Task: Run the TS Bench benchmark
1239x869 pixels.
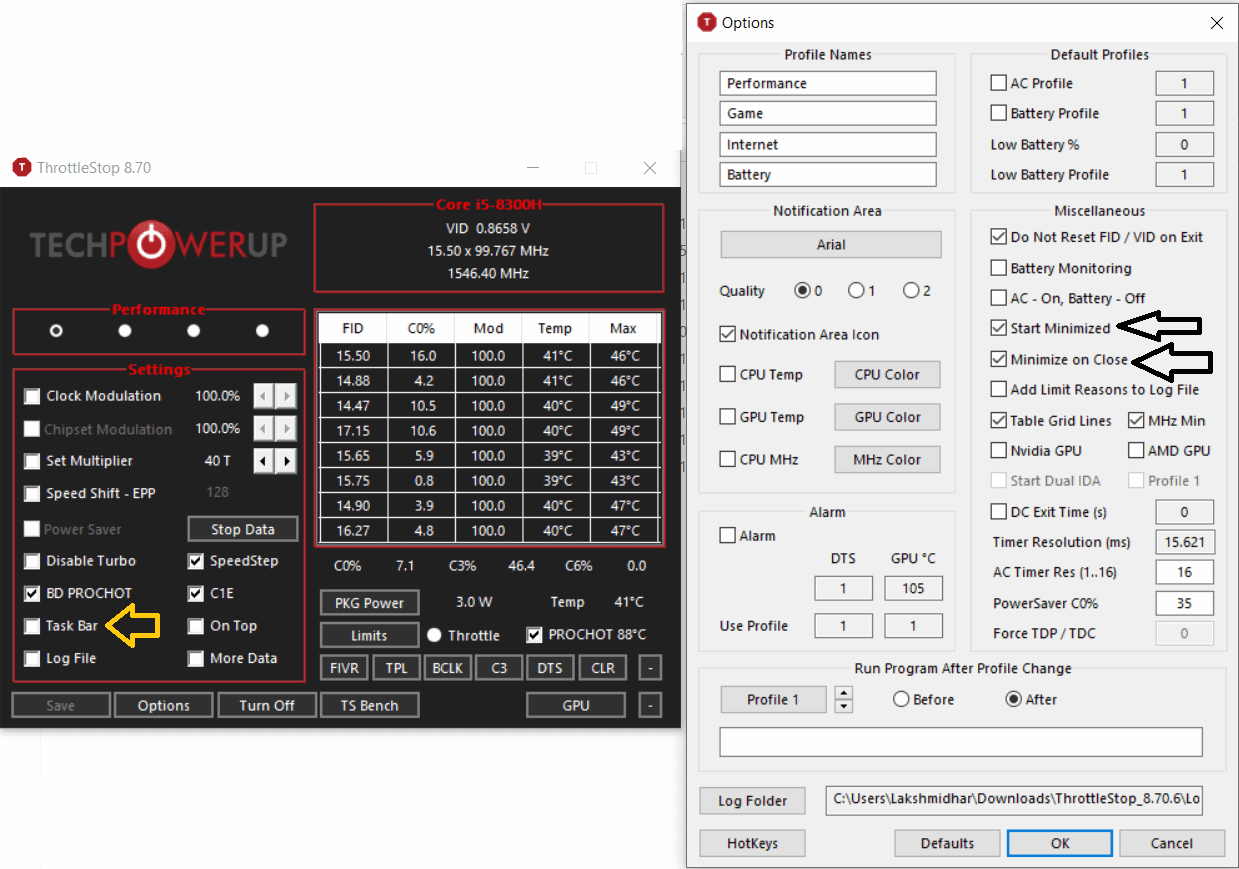Action: (x=369, y=704)
